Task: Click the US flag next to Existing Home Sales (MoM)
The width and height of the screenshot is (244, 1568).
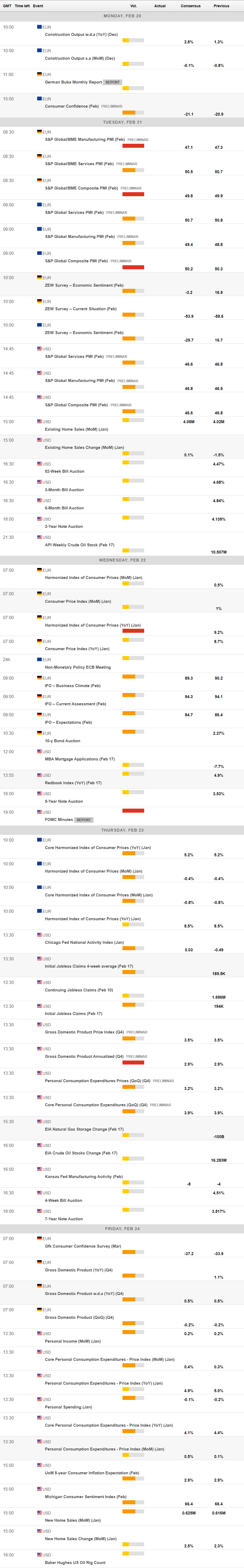Action: click(40, 421)
